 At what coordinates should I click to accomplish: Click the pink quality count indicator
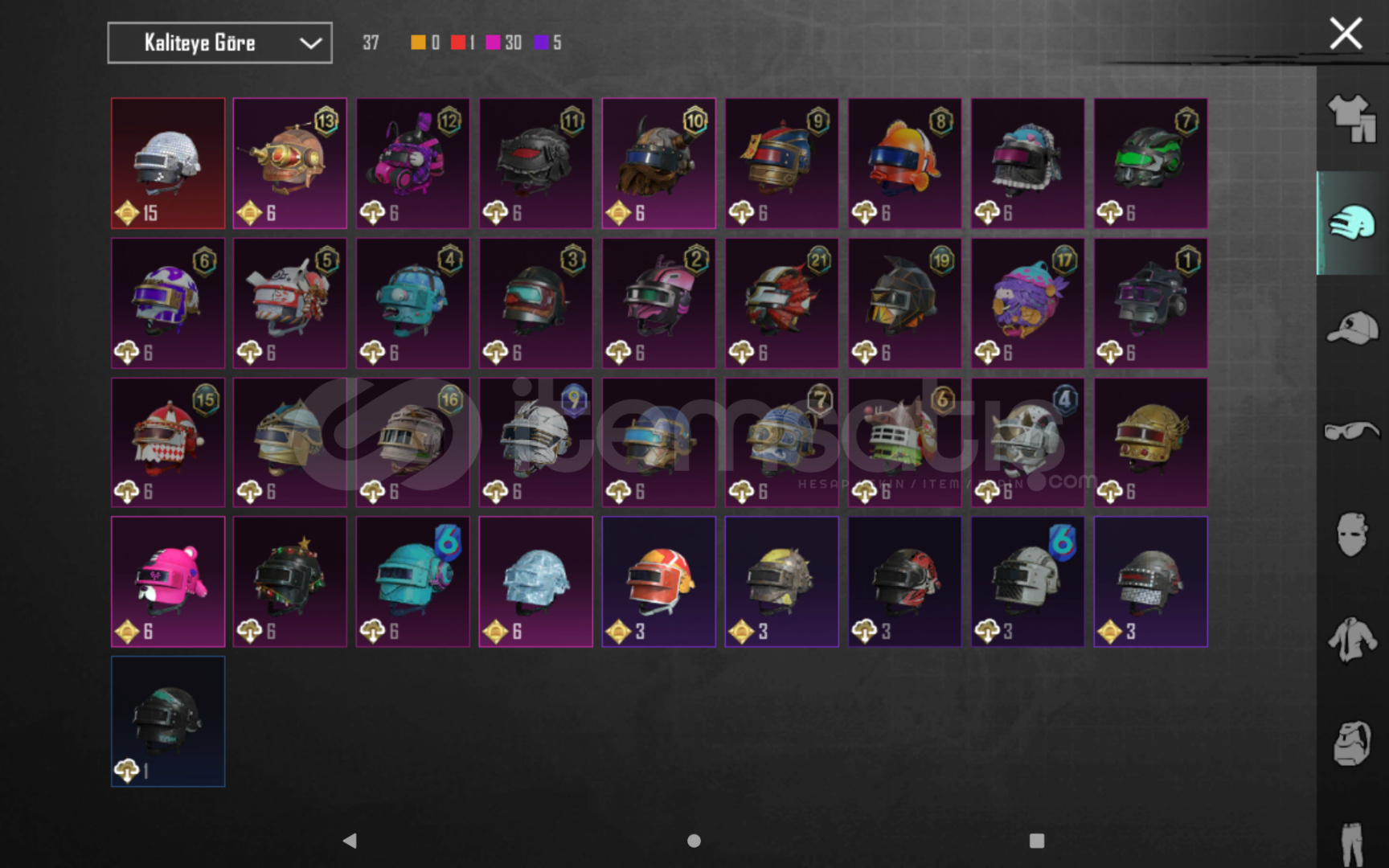pyautogui.click(x=504, y=43)
